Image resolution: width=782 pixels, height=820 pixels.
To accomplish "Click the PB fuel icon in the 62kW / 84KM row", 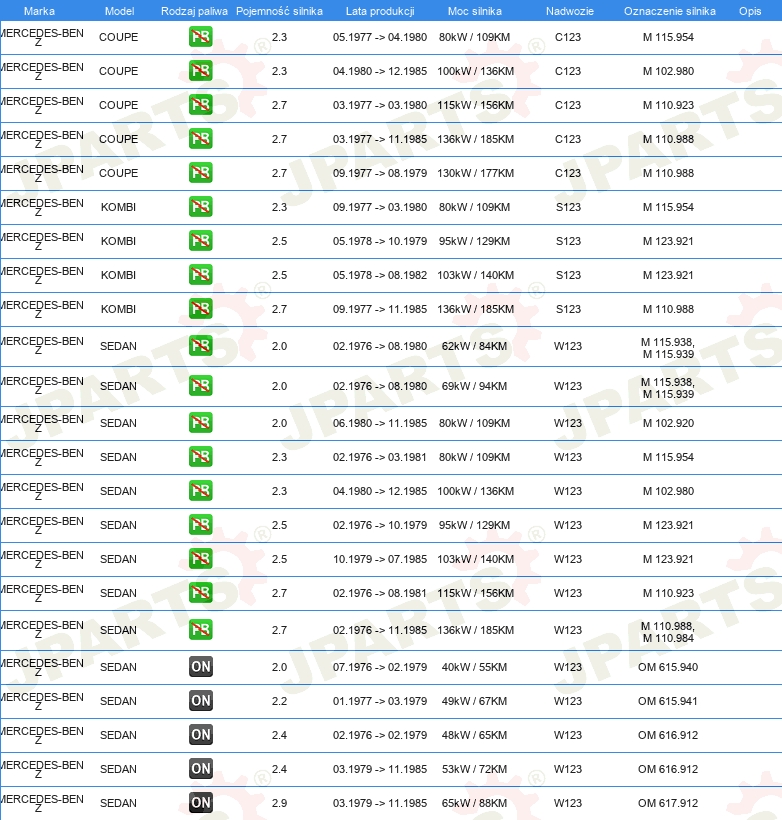I will tap(201, 346).
